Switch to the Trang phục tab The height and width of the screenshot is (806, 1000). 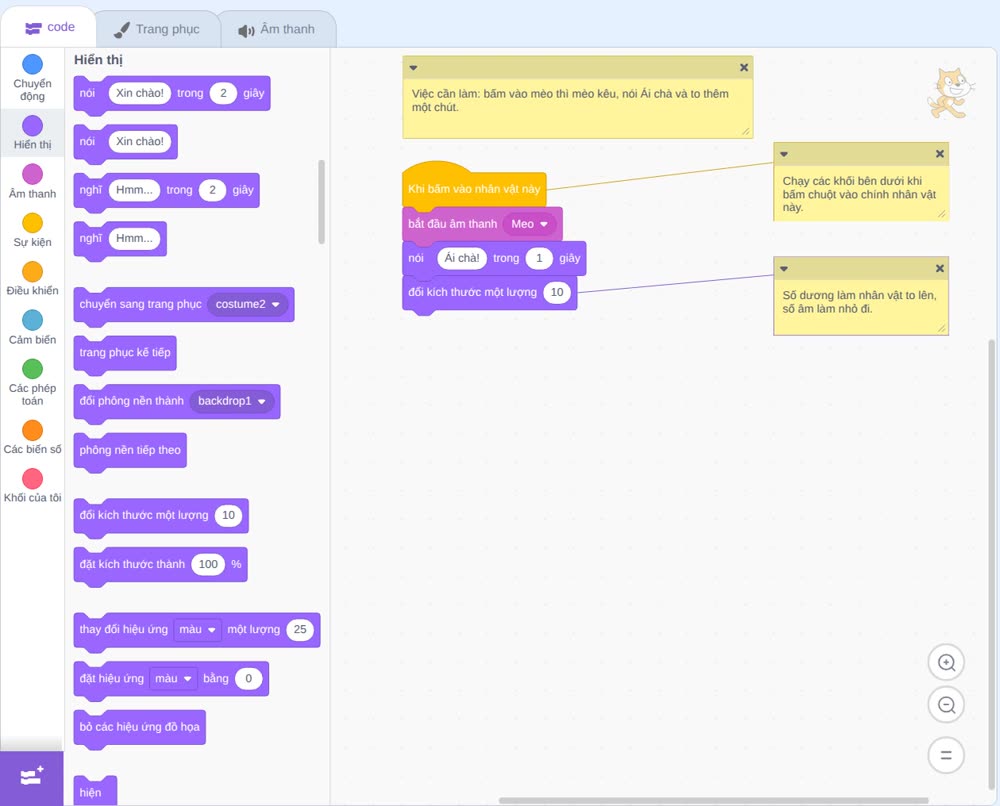tap(157, 29)
